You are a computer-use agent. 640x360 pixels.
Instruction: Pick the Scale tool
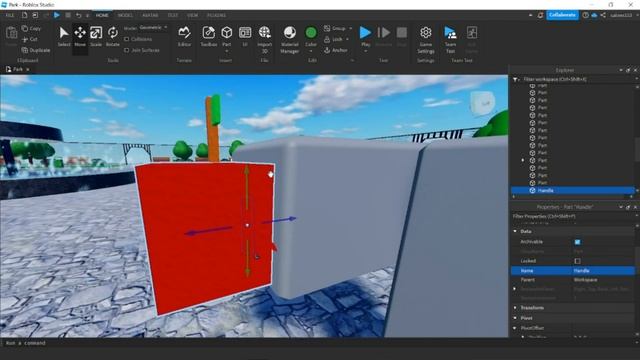click(x=96, y=36)
